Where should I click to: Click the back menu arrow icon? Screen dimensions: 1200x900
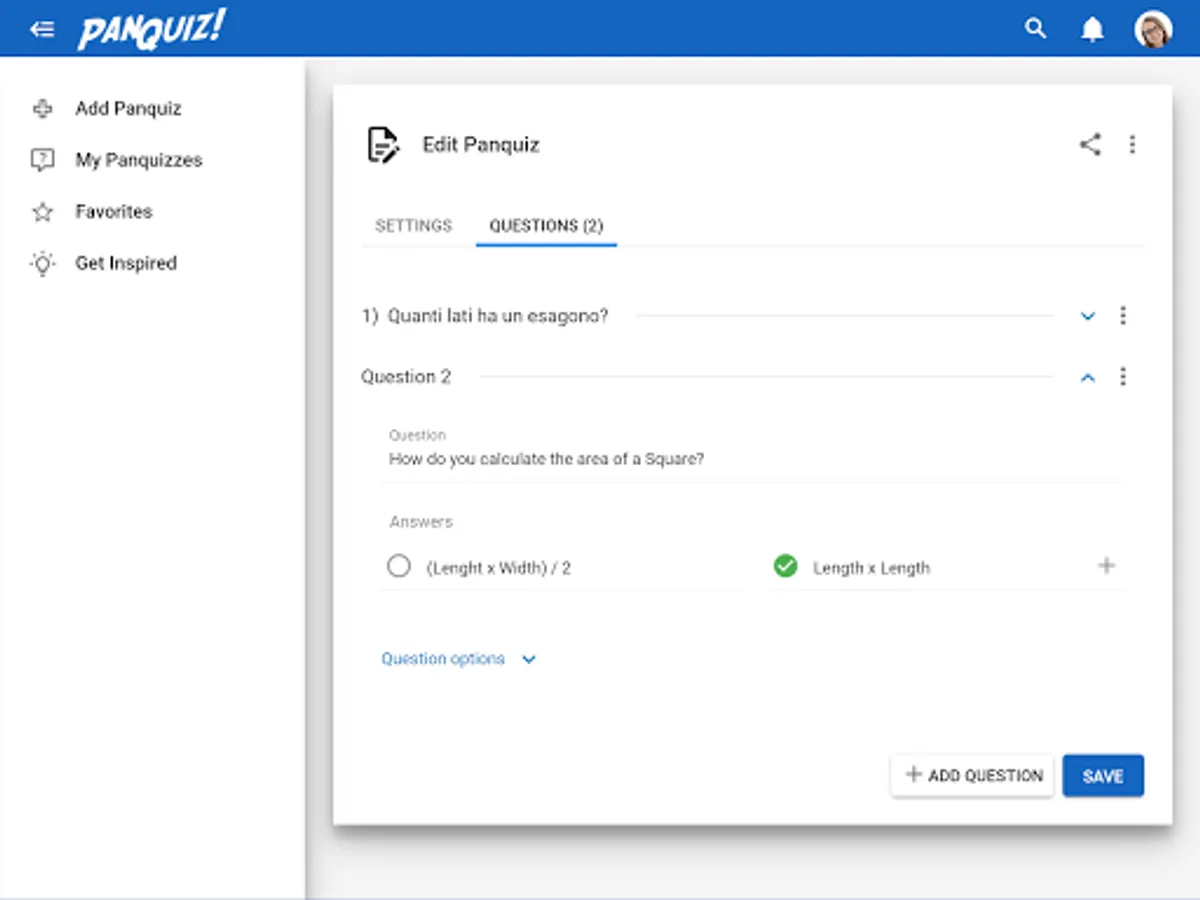[42, 29]
